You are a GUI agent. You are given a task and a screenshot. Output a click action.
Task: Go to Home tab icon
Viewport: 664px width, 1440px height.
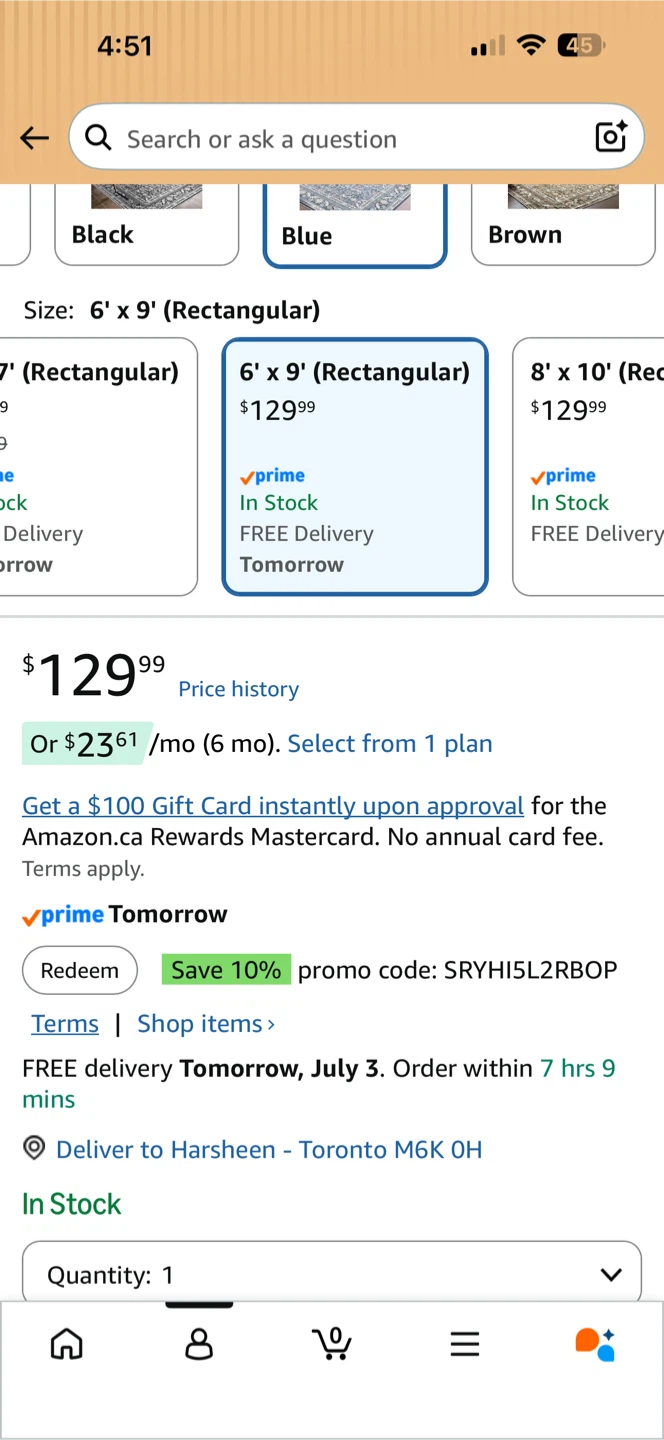tap(67, 1344)
